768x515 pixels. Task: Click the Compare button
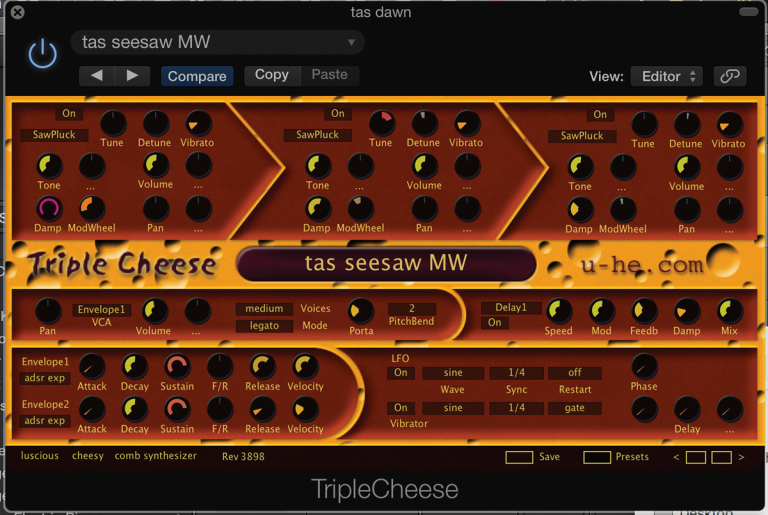197,76
